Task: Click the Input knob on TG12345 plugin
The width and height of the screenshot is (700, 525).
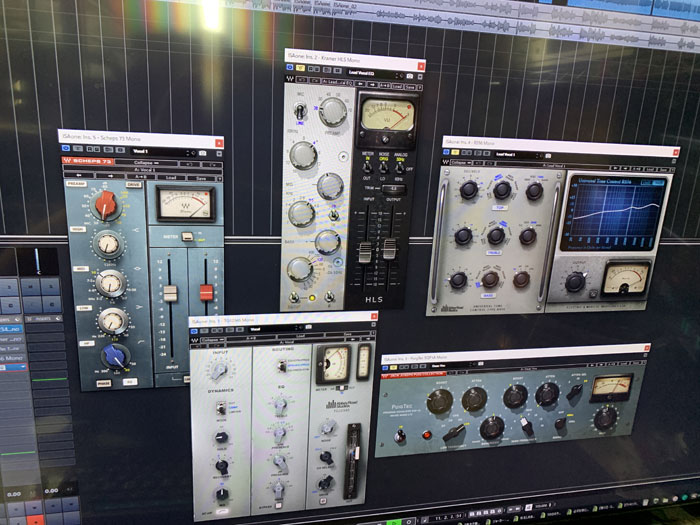Action: click(x=219, y=371)
